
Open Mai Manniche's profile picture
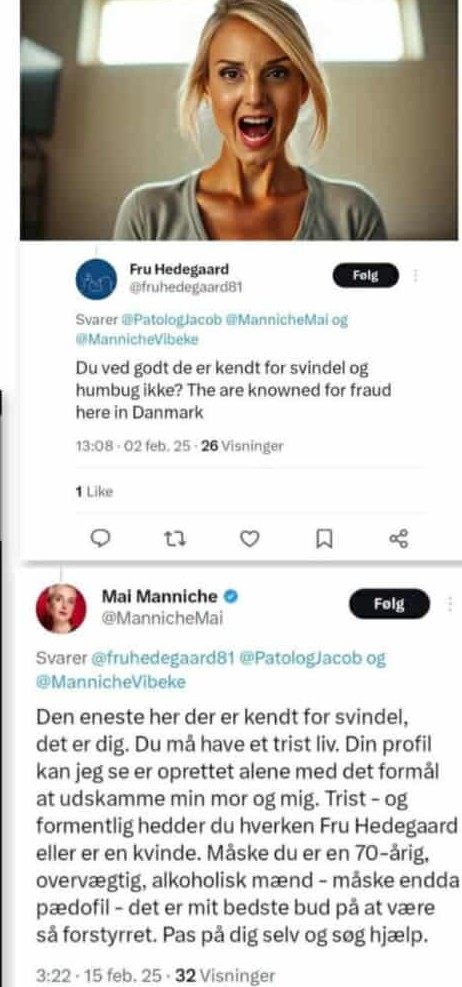click(61, 608)
